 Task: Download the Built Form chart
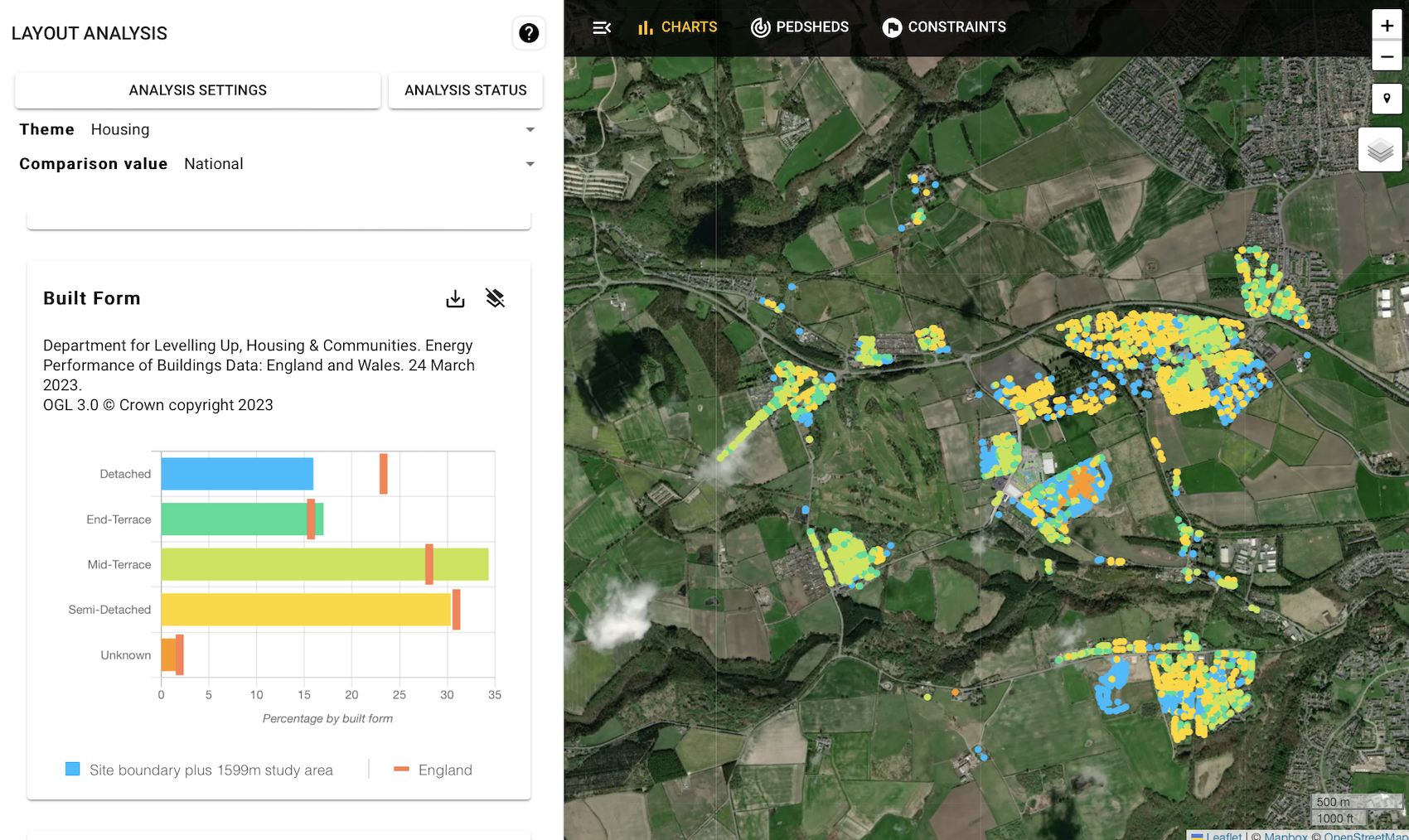pos(455,298)
